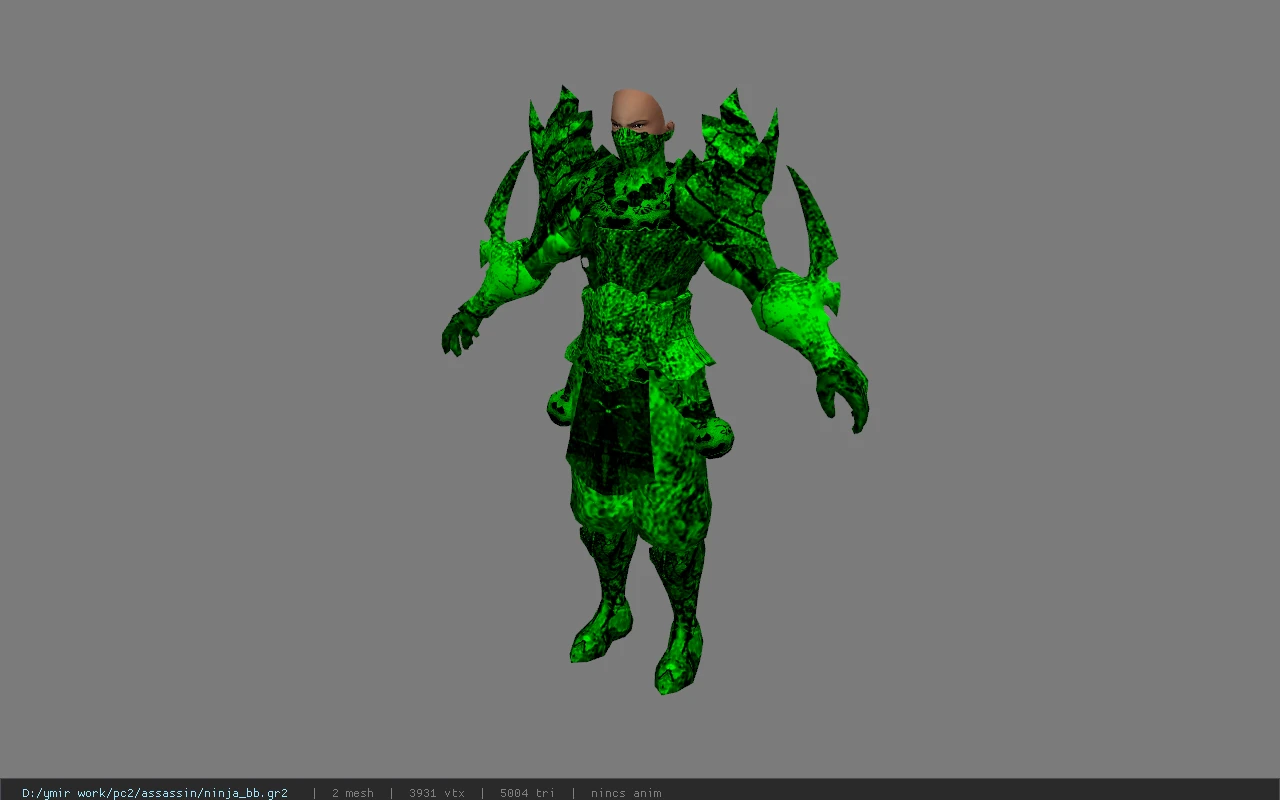This screenshot has width=1280, height=800.
Task: Click the file path ninja_bb.gr2 in status bar
Action: pyautogui.click(x=155, y=793)
